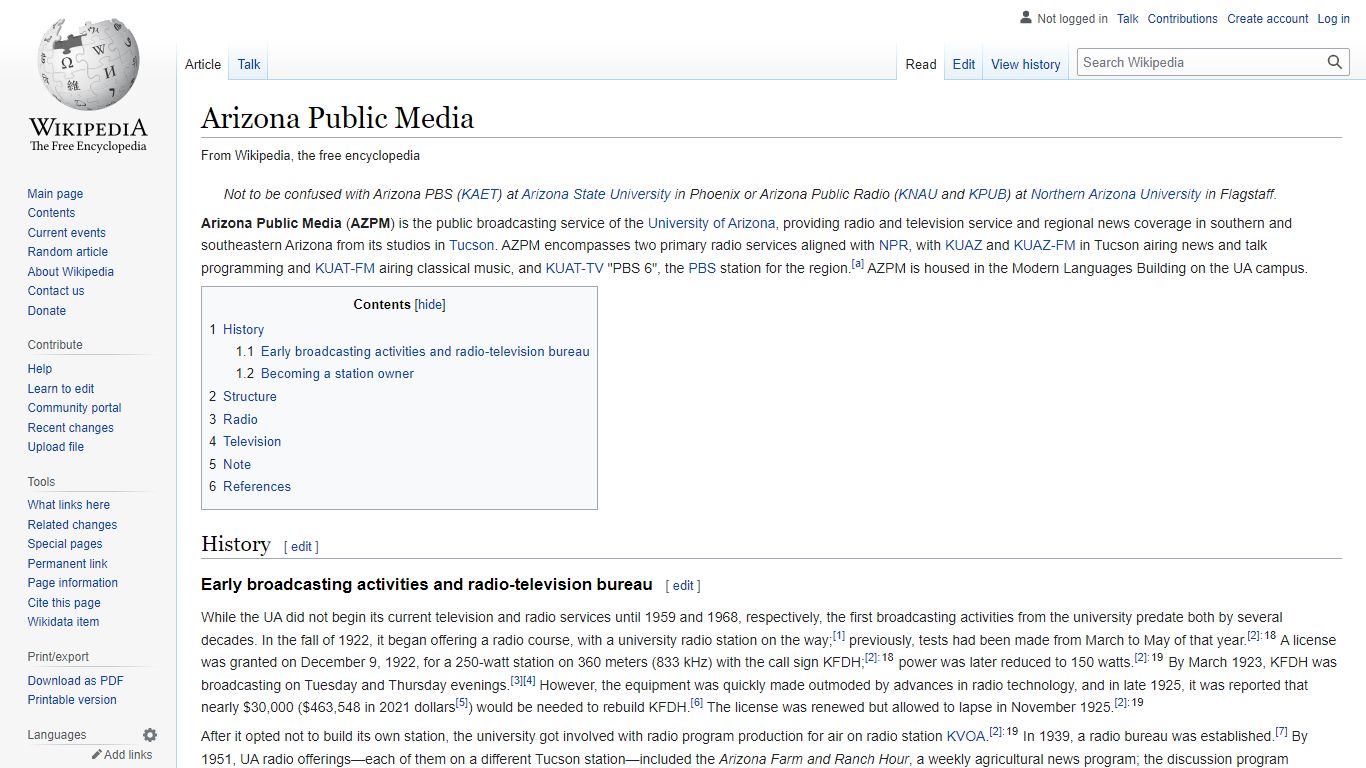This screenshot has width=1366, height=768.
Task: Jump to Radio in contents
Action: click(x=240, y=419)
